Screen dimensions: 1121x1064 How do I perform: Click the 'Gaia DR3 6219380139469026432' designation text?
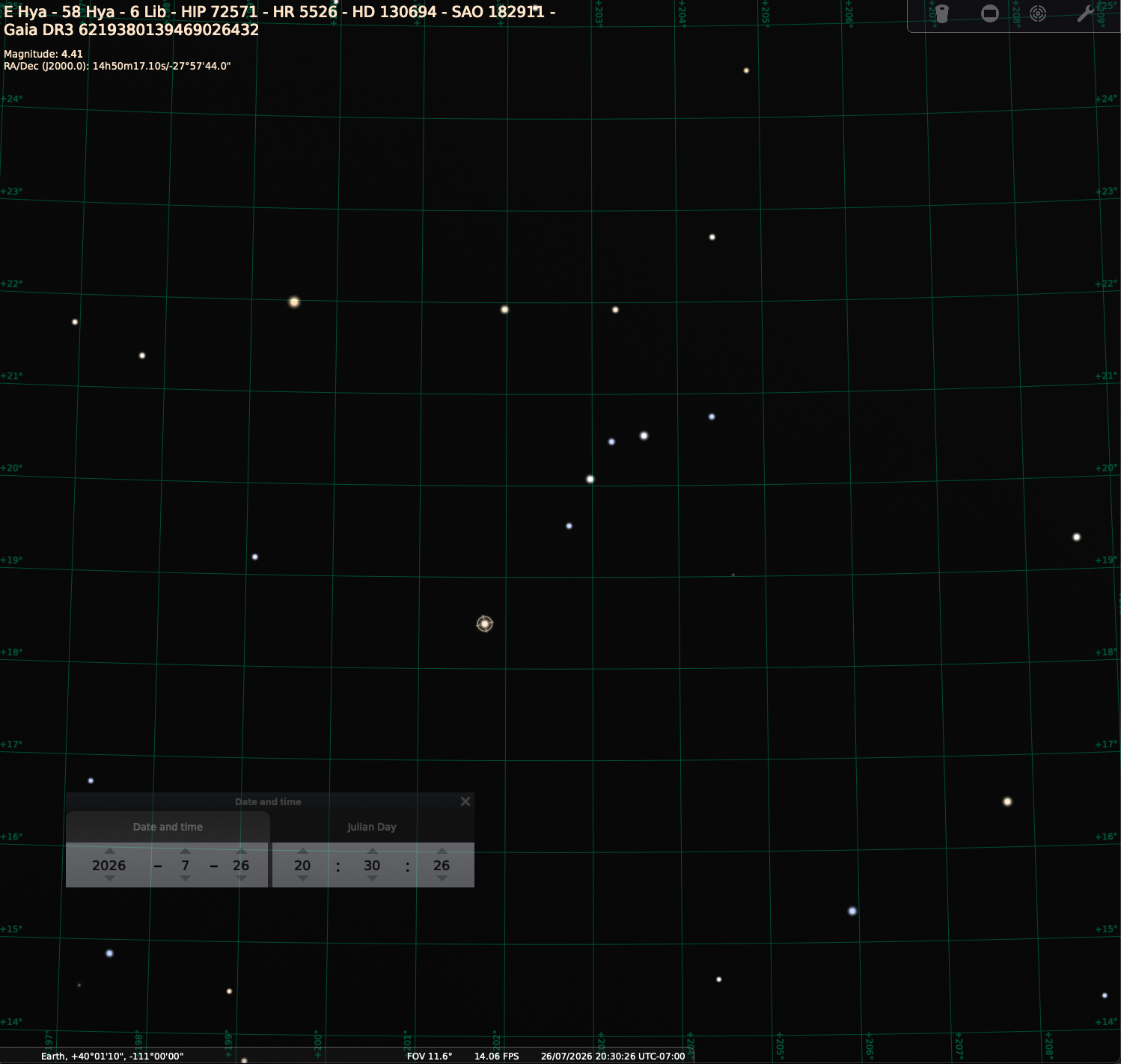pos(132,30)
